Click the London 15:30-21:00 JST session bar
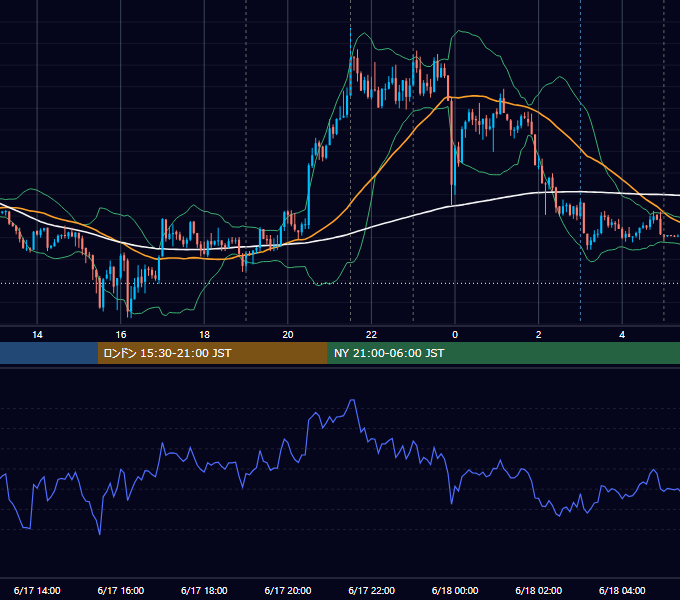 tap(212, 353)
